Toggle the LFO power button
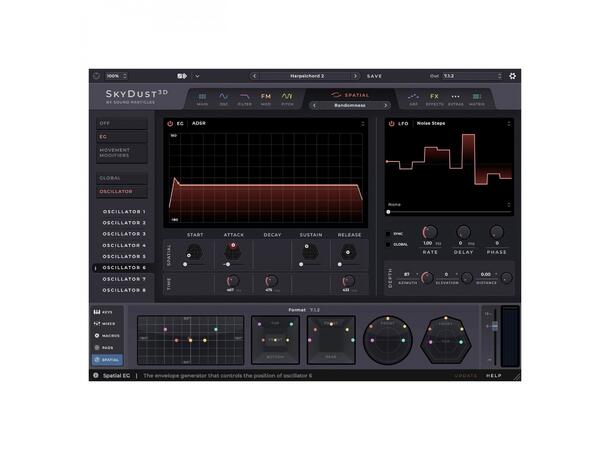 click(x=391, y=124)
